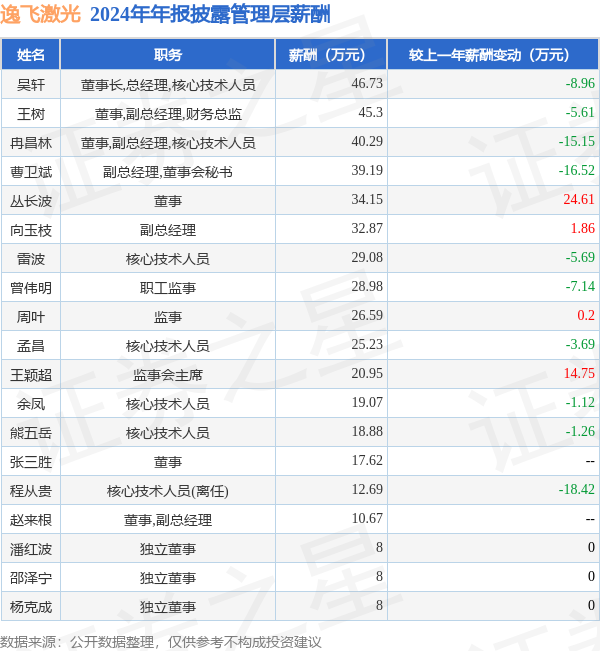The image size is (600, 651).
Task: Click the title cell 监事会主席
Action: [x=168, y=375]
